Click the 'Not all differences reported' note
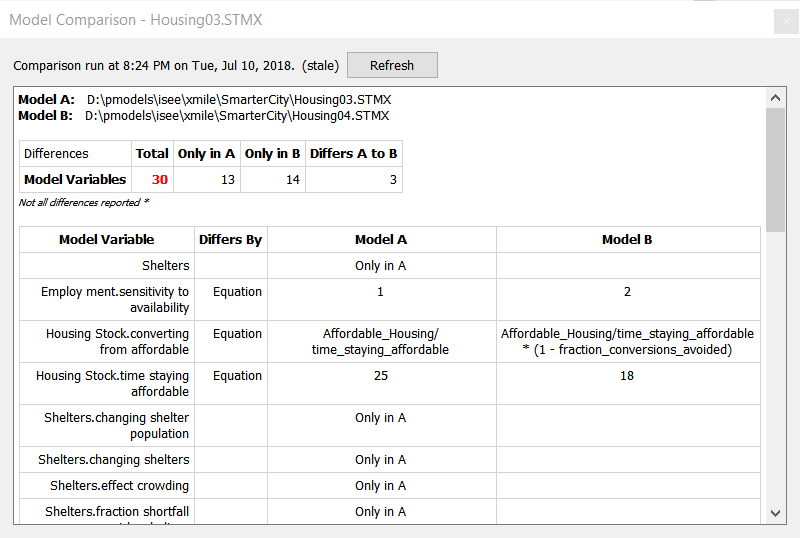This screenshot has width=800, height=538. pyautogui.click(x=84, y=202)
